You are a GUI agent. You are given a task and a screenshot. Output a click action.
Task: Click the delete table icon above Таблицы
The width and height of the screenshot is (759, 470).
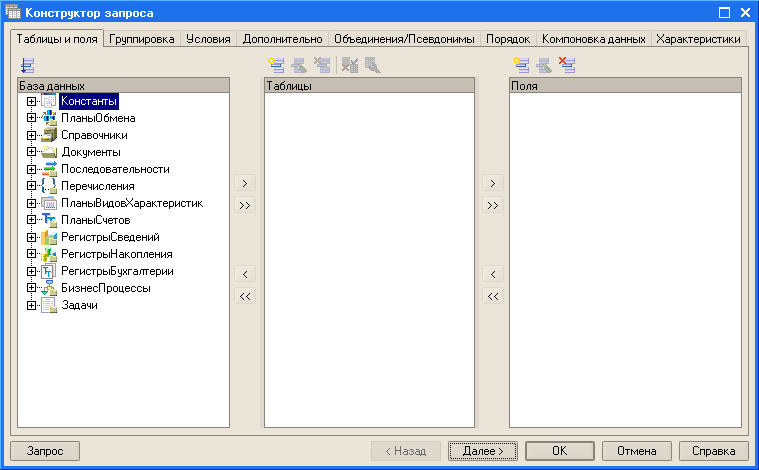pyautogui.click(x=321, y=66)
